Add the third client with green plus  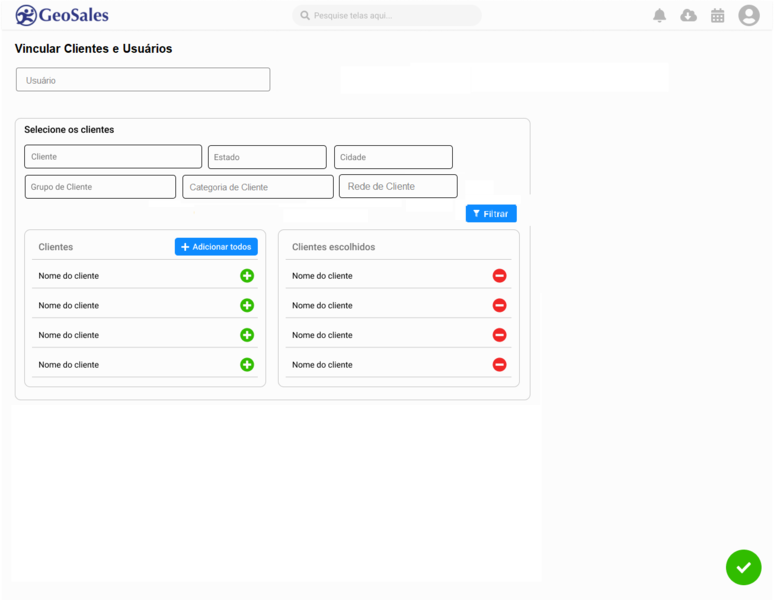247,335
